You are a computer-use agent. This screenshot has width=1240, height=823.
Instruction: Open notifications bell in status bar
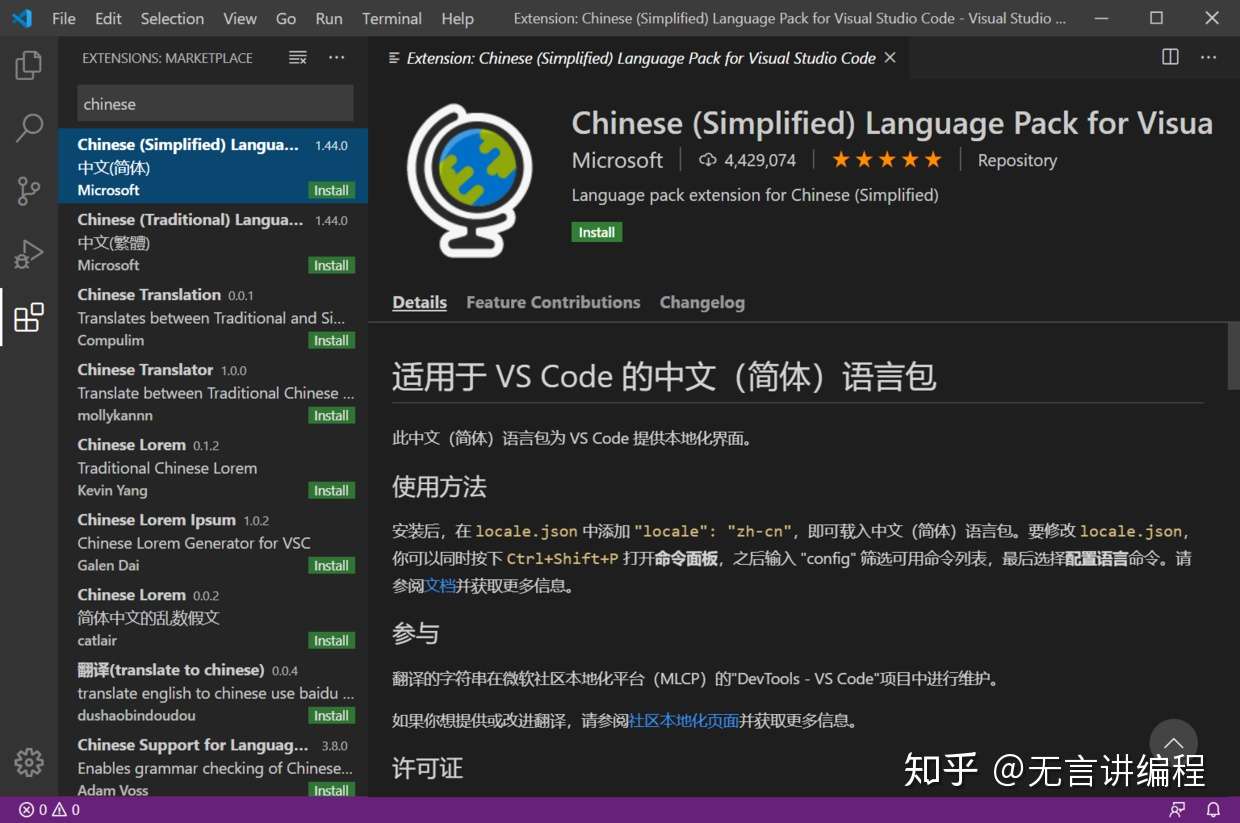1213,810
